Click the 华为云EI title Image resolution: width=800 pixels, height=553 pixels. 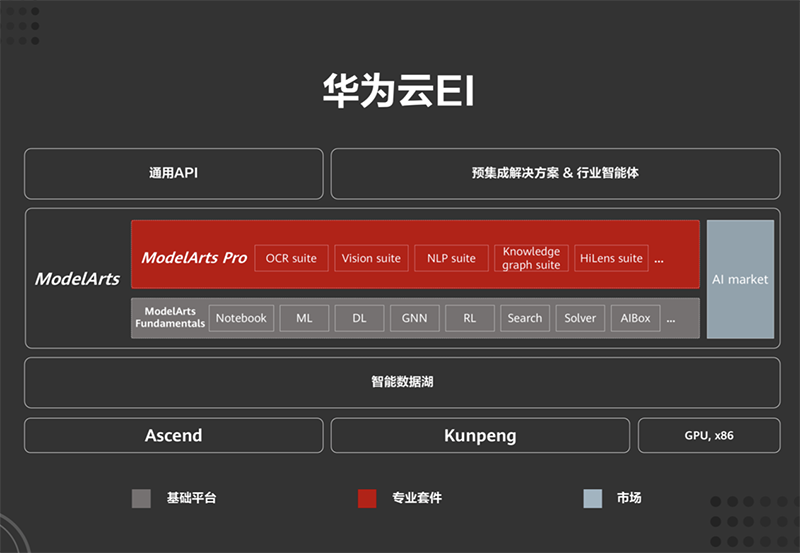399,91
